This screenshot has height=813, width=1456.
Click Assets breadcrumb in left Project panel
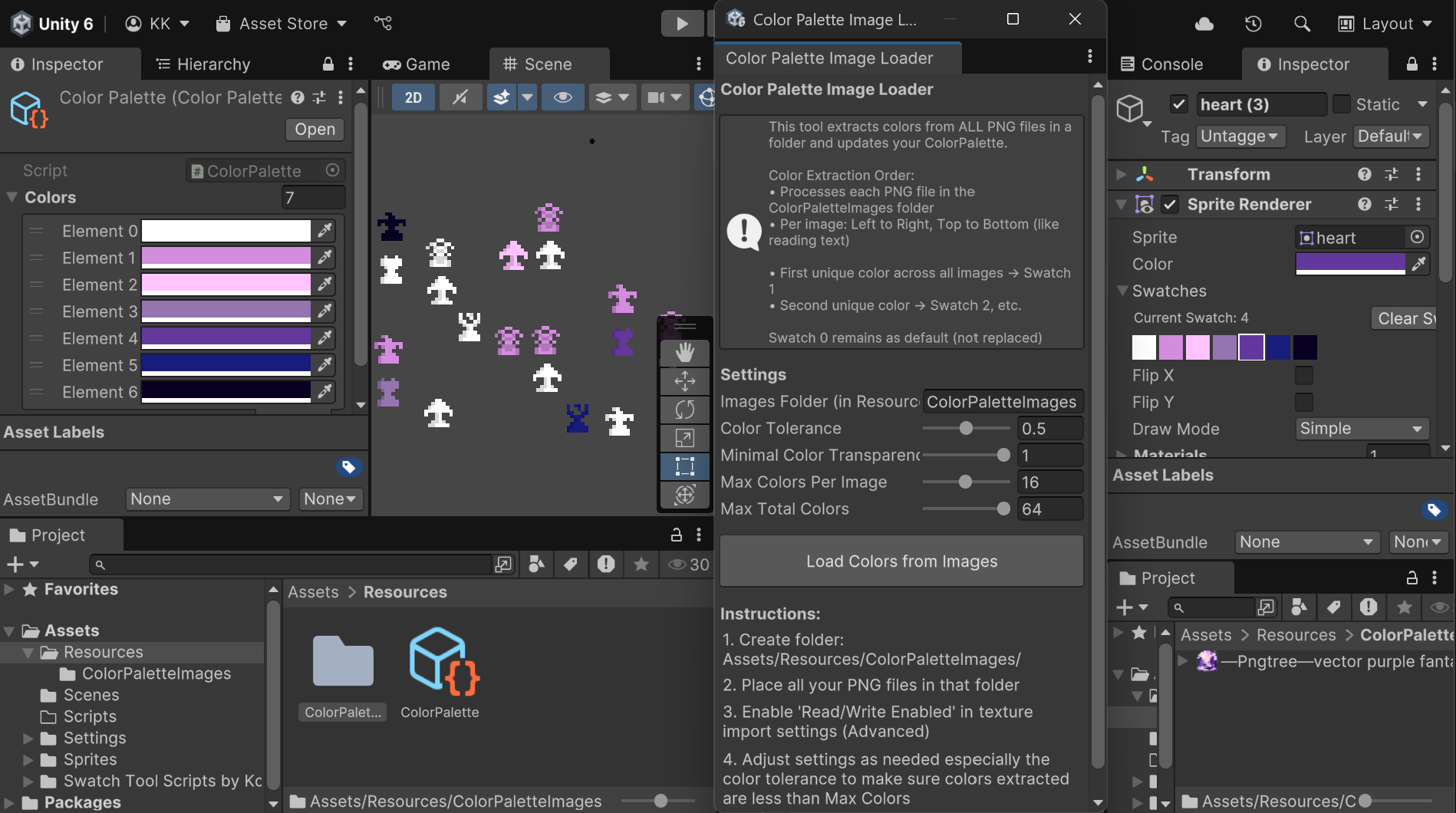point(313,591)
